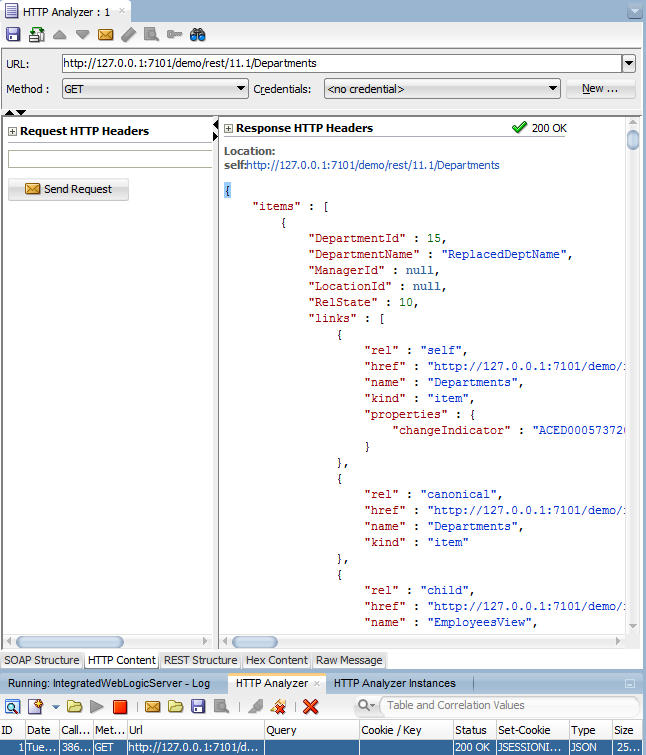The width and height of the screenshot is (646, 755).
Task: Open the editor tab list dropdown
Action: pyautogui.click(x=634, y=12)
